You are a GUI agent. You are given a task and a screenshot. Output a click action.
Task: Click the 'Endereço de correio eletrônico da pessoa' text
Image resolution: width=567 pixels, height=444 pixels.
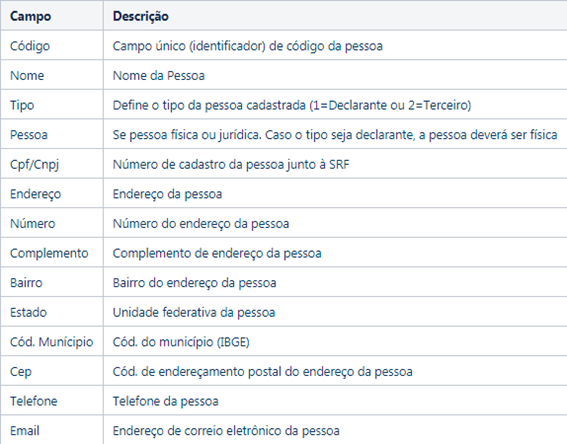coord(226,431)
